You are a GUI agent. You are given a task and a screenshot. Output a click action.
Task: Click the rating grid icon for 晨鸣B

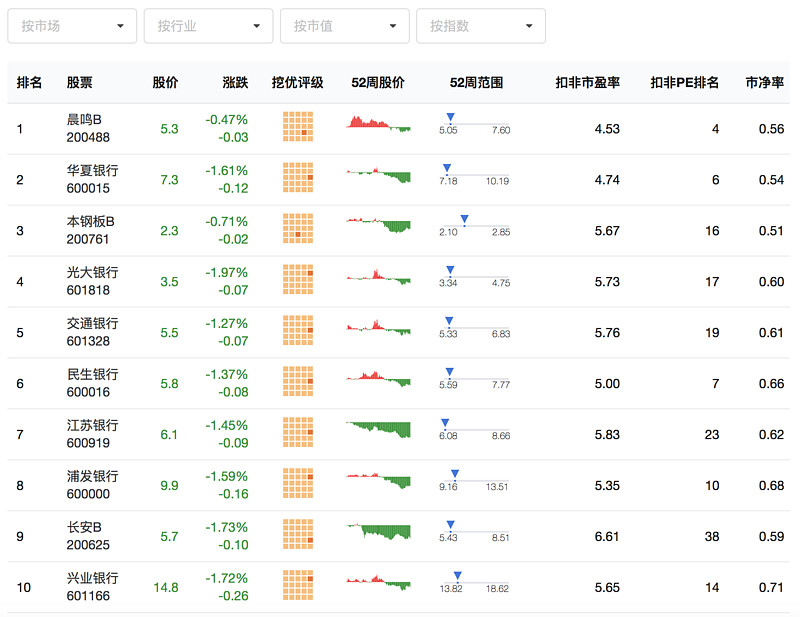[298, 127]
